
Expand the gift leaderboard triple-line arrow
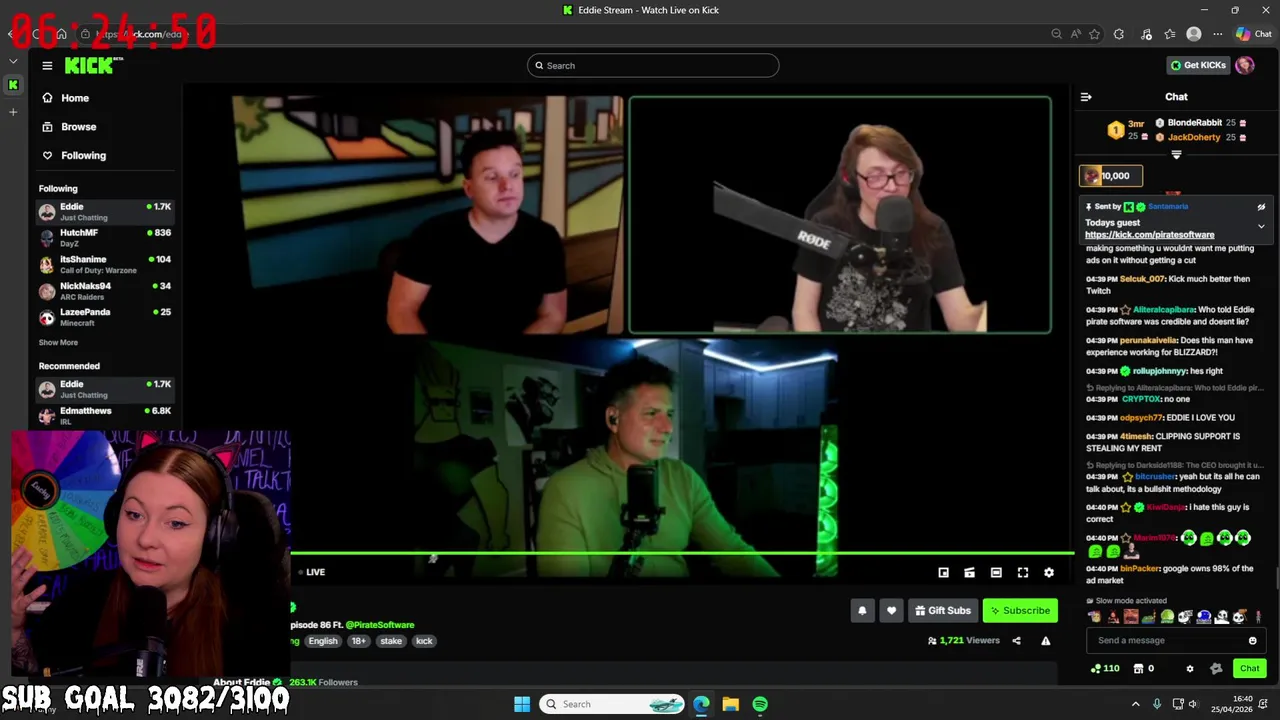[x=1176, y=155]
